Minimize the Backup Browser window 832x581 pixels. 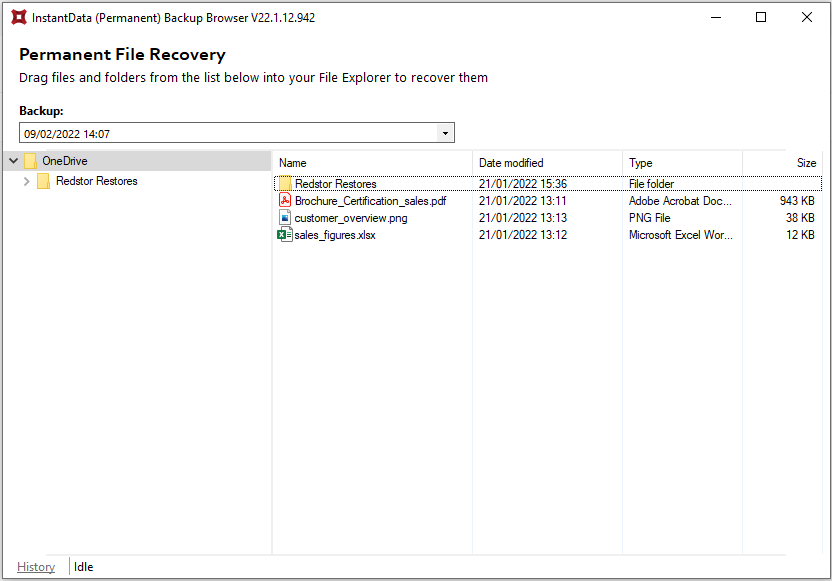coord(716,18)
